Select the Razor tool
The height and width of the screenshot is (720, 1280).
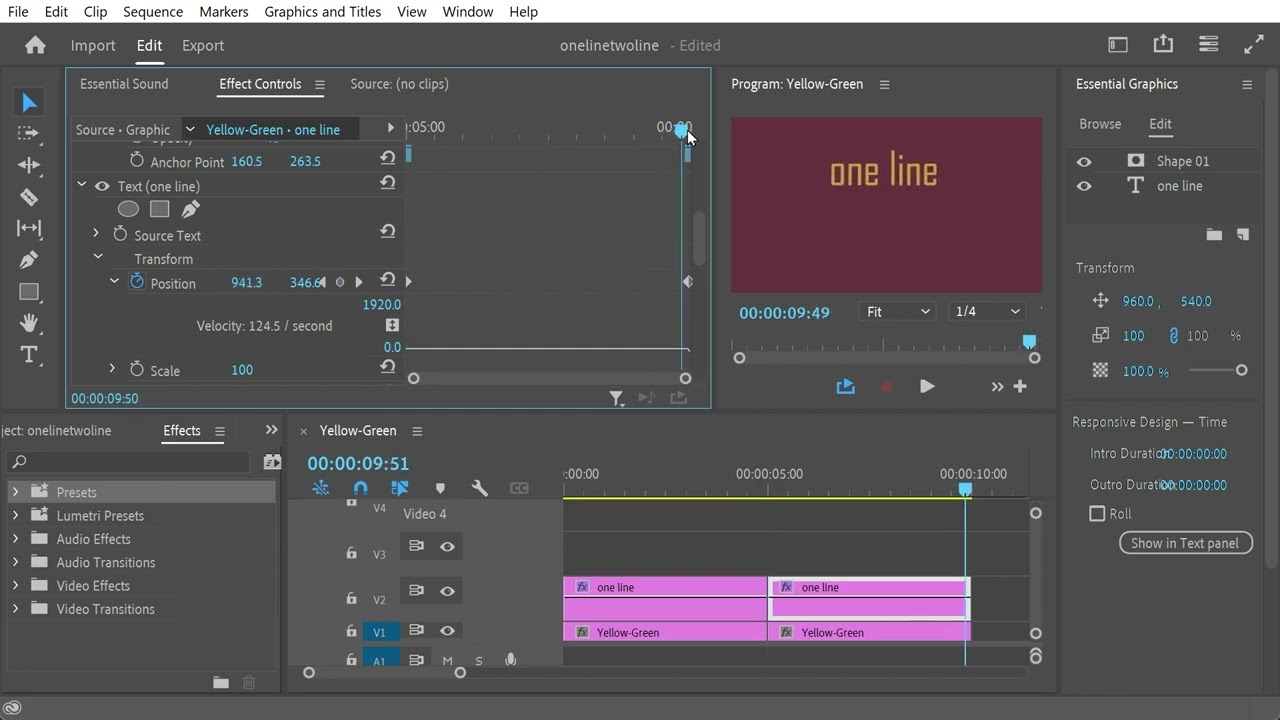pyautogui.click(x=29, y=197)
